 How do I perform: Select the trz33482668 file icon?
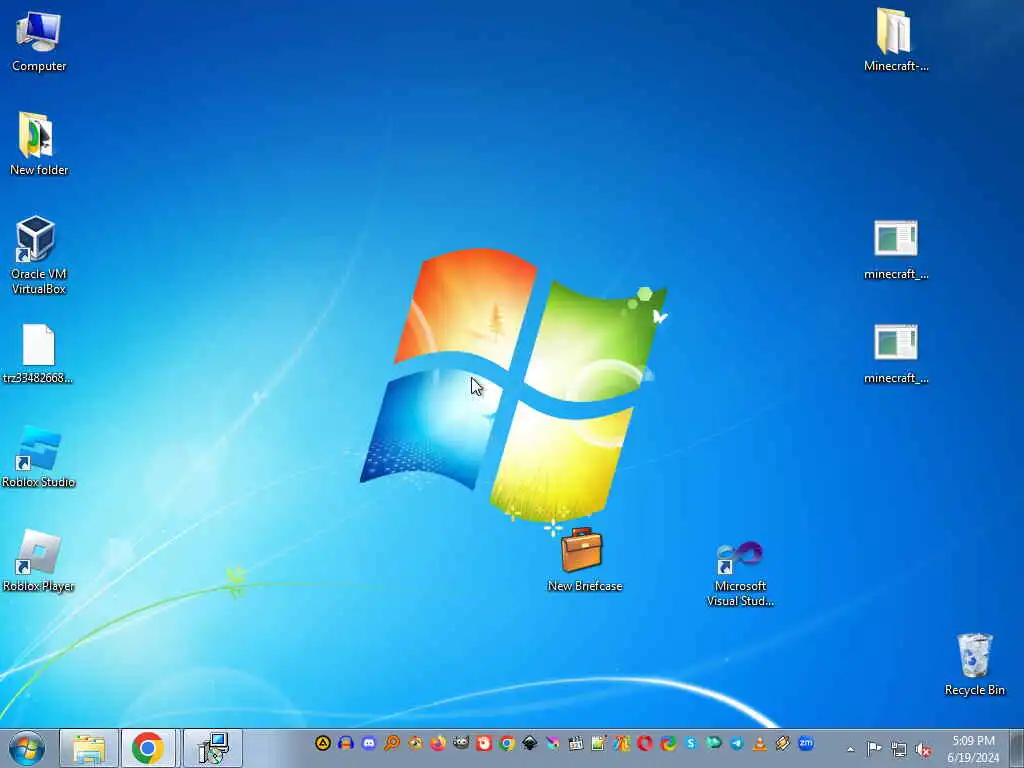[38, 354]
